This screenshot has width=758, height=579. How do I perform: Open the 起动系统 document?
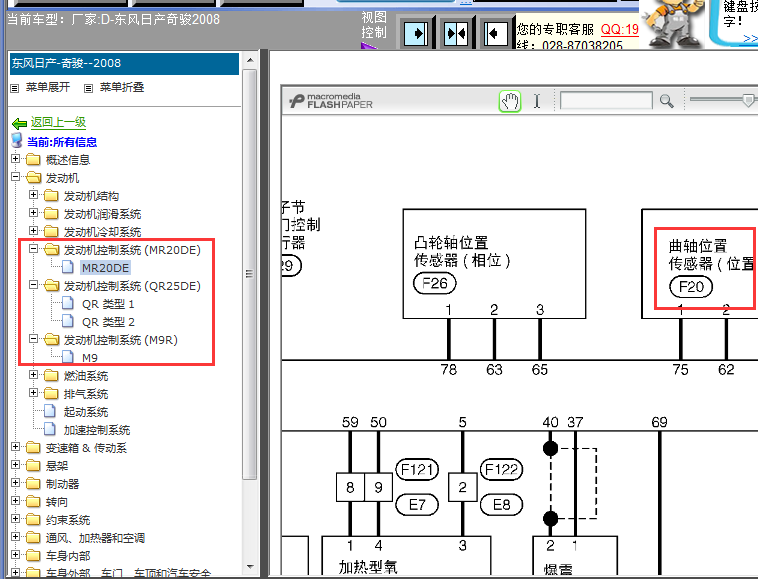[x=86, y=412]
